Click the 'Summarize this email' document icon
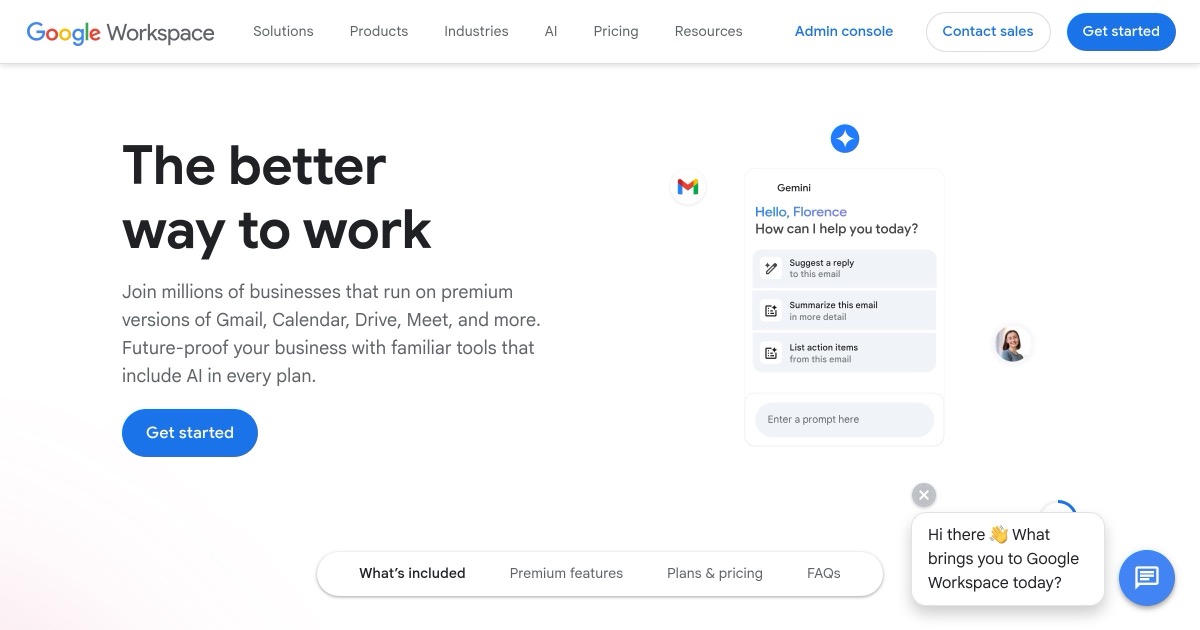The image size is (1200, 630). click(770, 310)
